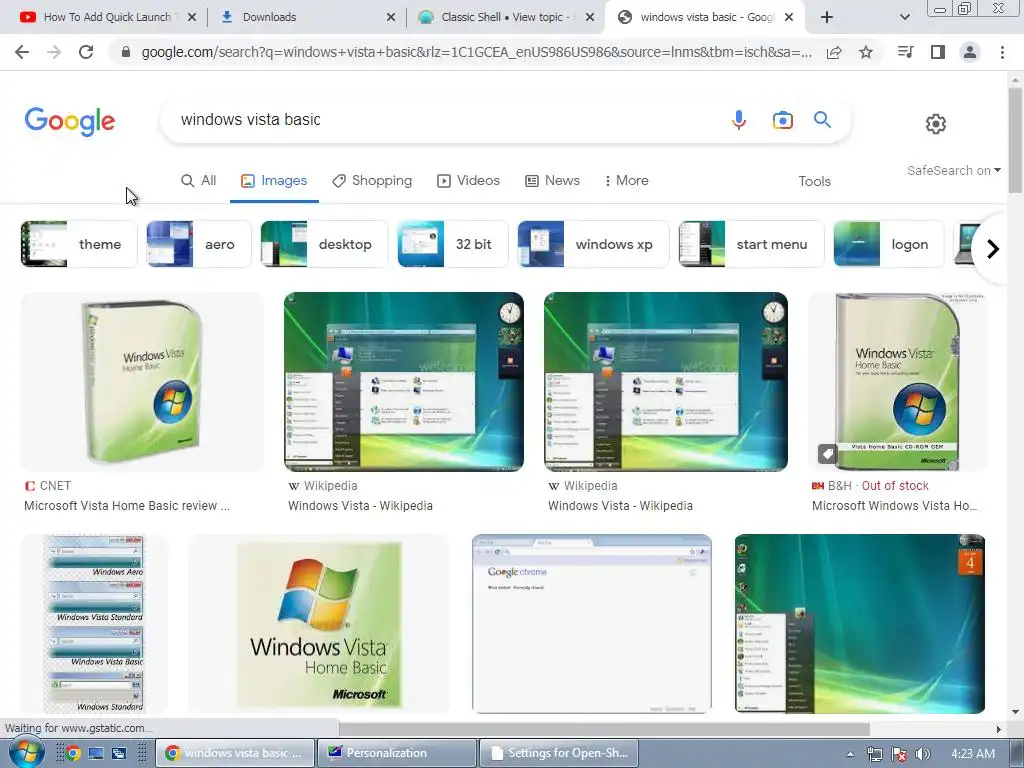Screen dimensions: 1024x768
Task: Open the tab search dropdown arrow
Action: (x=904, y=18)
